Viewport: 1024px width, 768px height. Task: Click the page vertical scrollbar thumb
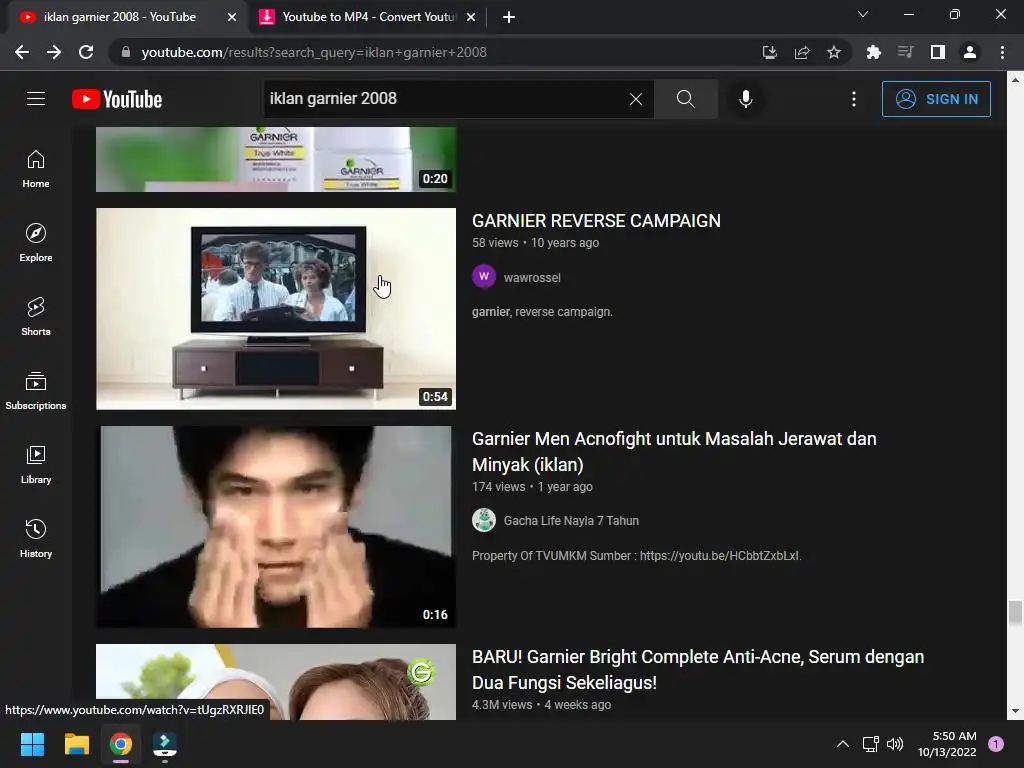1014,613
